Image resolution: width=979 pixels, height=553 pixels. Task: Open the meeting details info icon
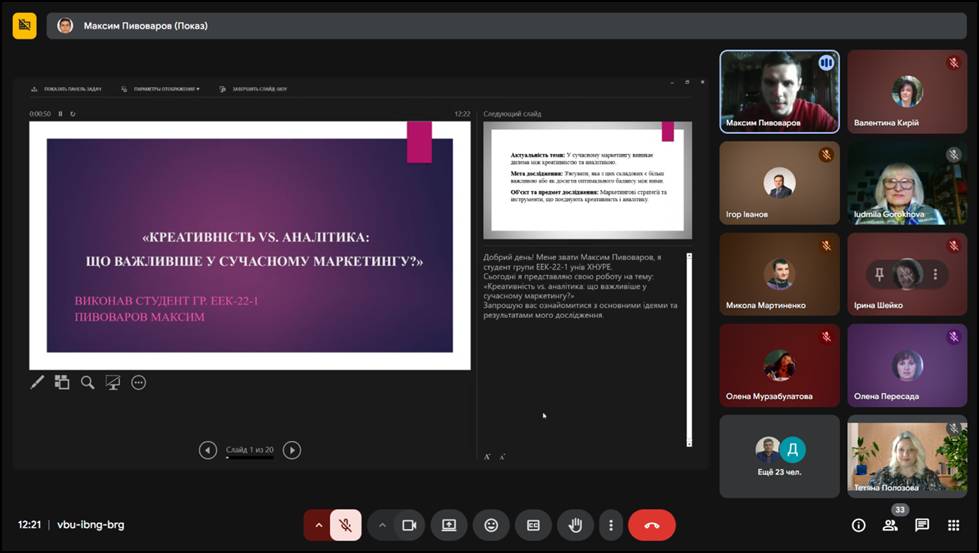point(858,525)
